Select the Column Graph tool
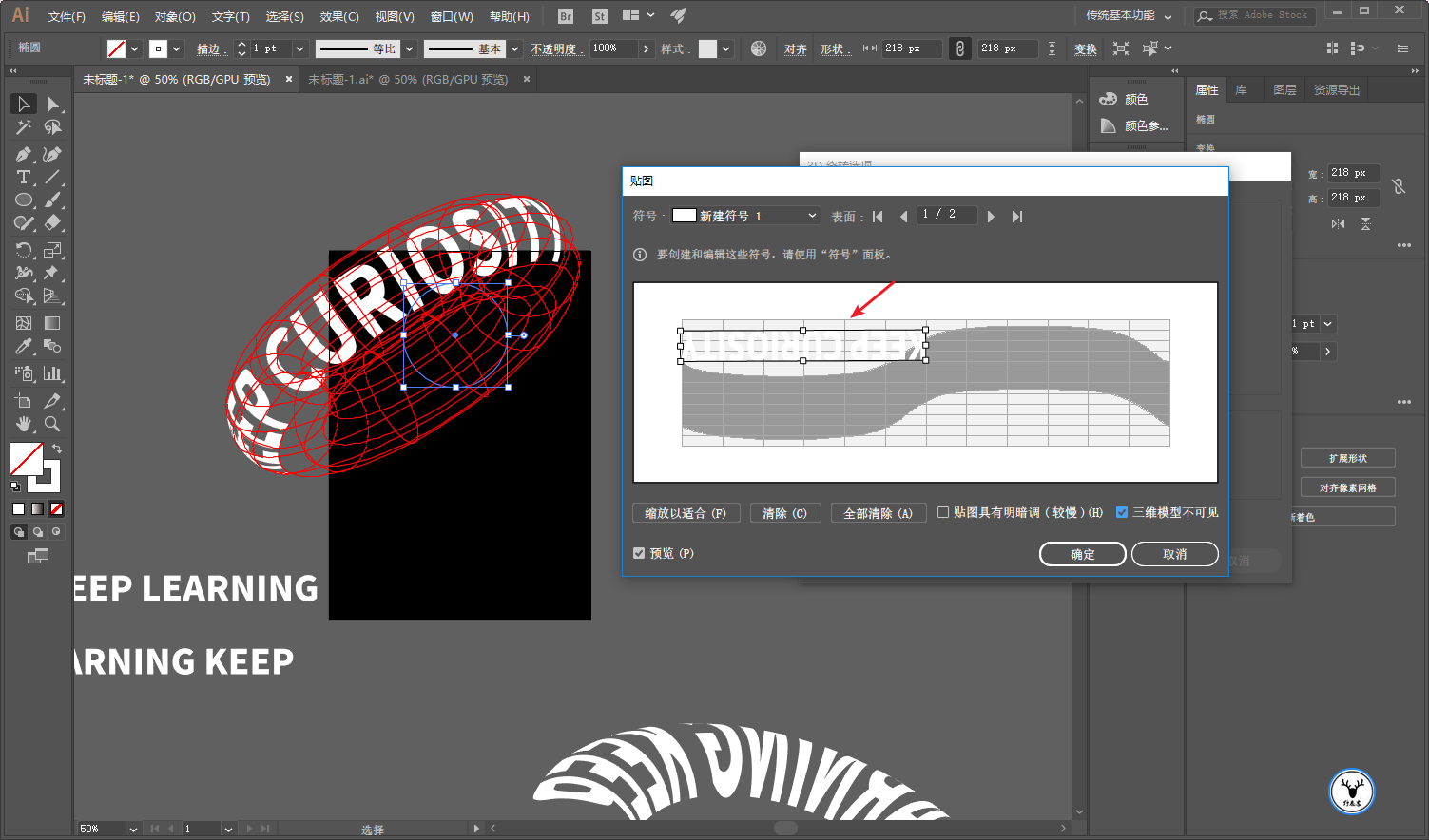1429x840 pixels. [x=53, y=373]
